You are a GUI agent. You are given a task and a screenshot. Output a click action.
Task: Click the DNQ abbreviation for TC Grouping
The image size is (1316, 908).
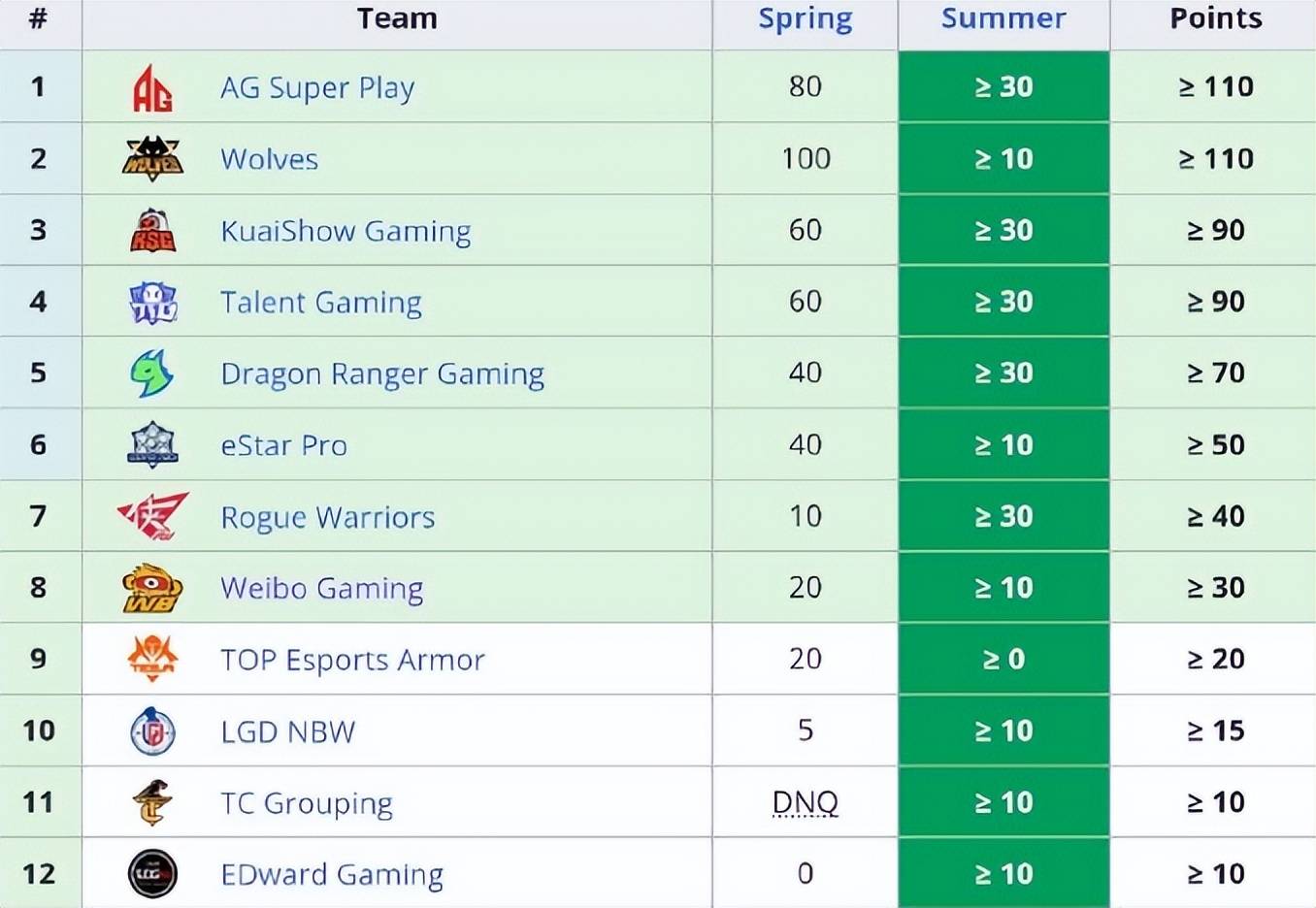(805, 802)
